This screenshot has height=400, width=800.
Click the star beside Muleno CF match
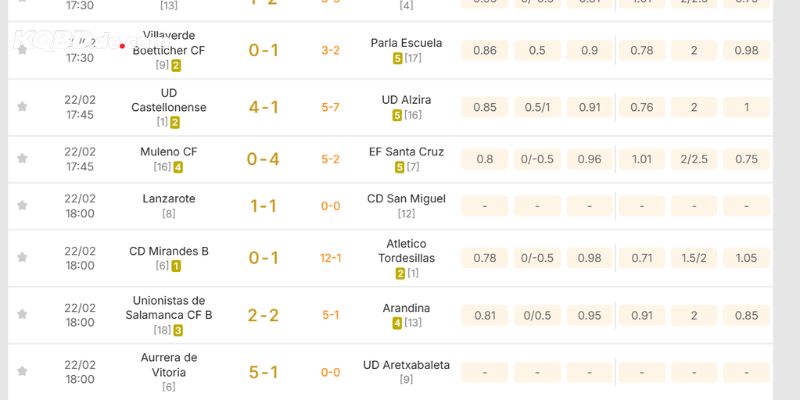pyautogui.click(x=22, y=159)
